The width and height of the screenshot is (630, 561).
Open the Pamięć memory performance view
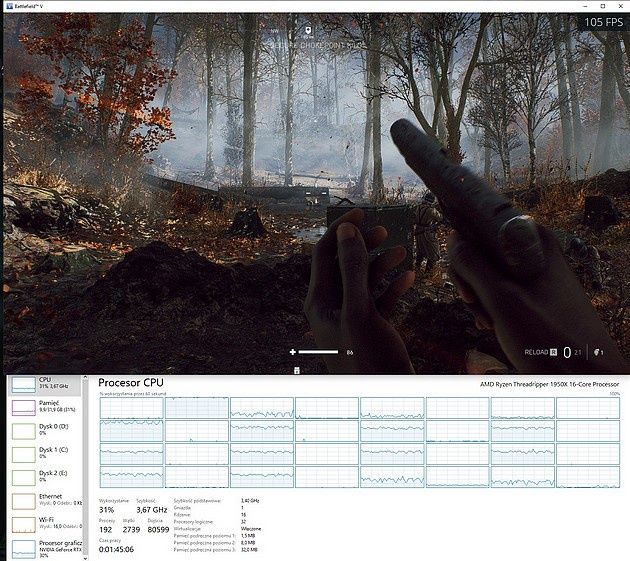[45, 407]
